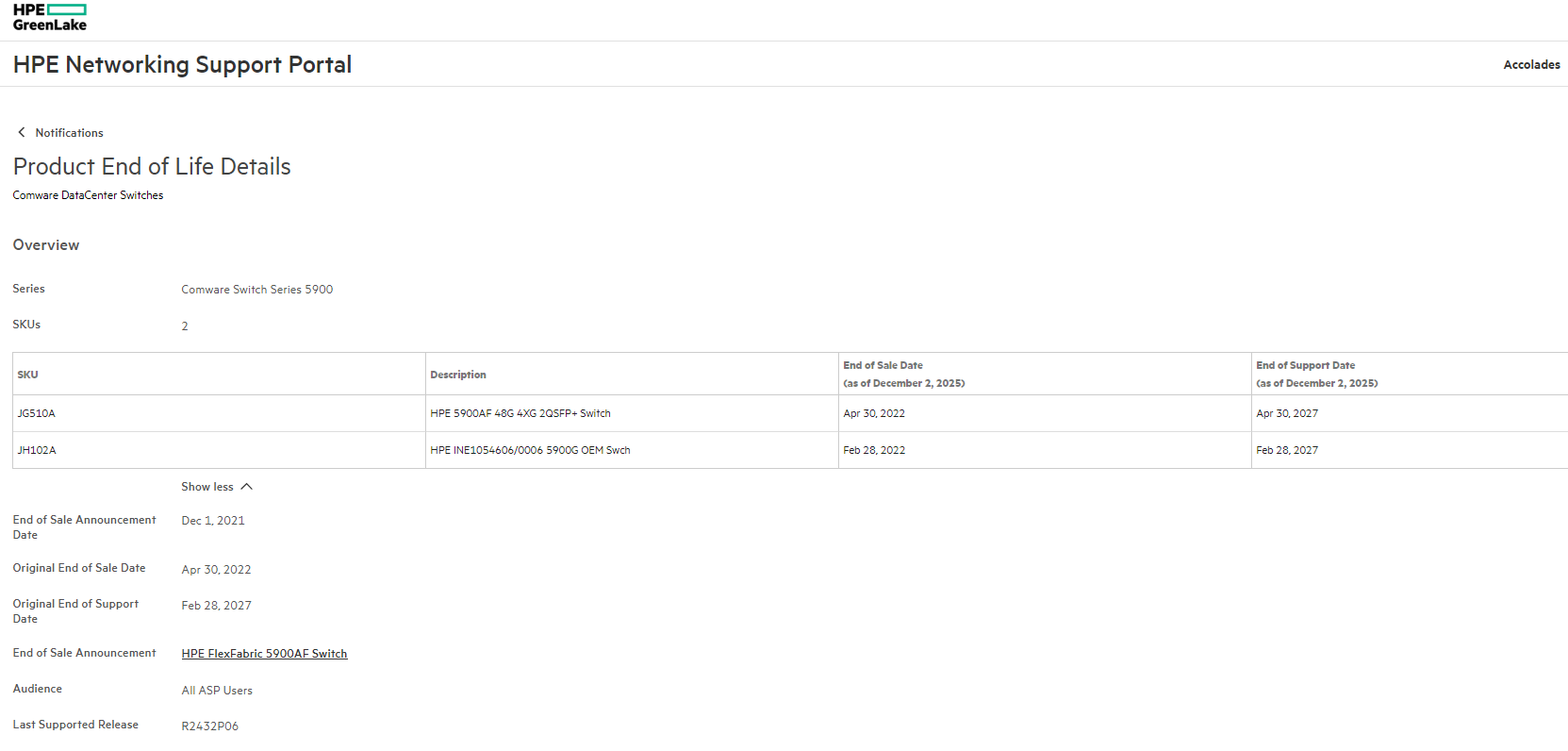Viewport: 1568px width, 751px height.
Task: Collapse the SKU table with Show less chevron
Action: click(247, 487)
